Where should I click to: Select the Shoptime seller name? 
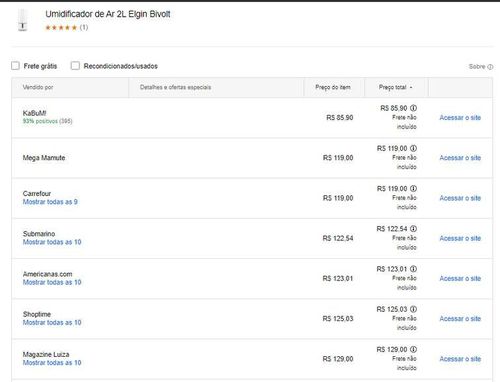37,314
